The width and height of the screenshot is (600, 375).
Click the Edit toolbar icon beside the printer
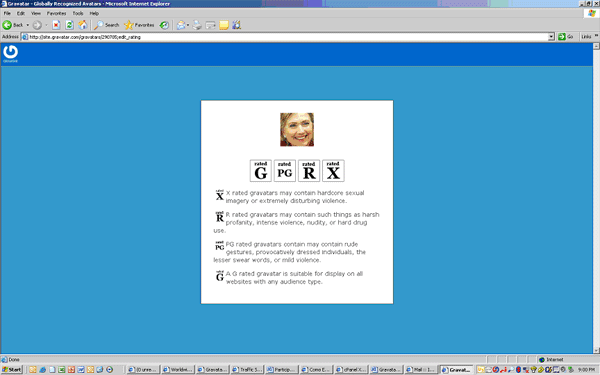(210, 25)
